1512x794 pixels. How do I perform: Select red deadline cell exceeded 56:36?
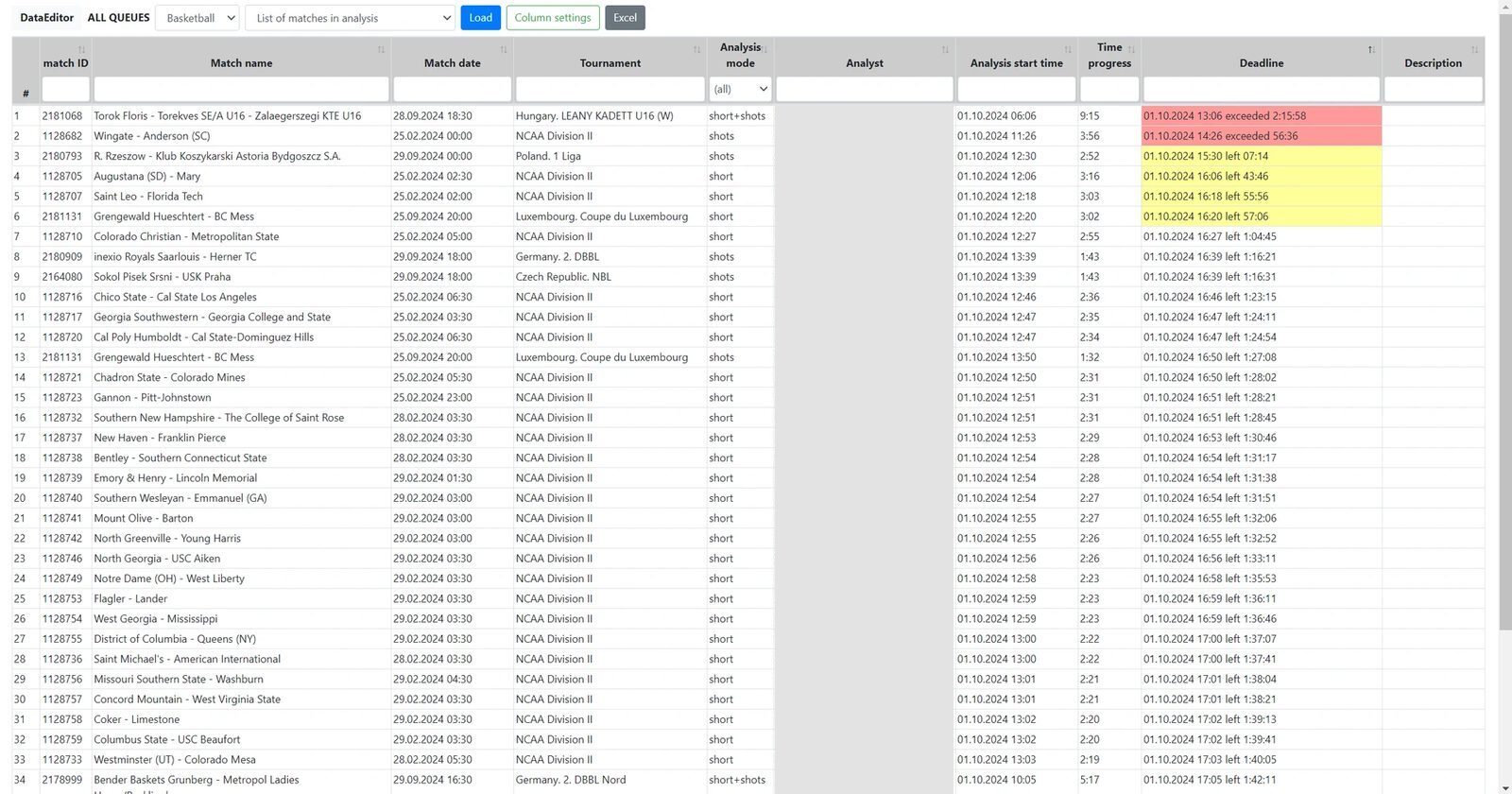tap(1262, 136)
